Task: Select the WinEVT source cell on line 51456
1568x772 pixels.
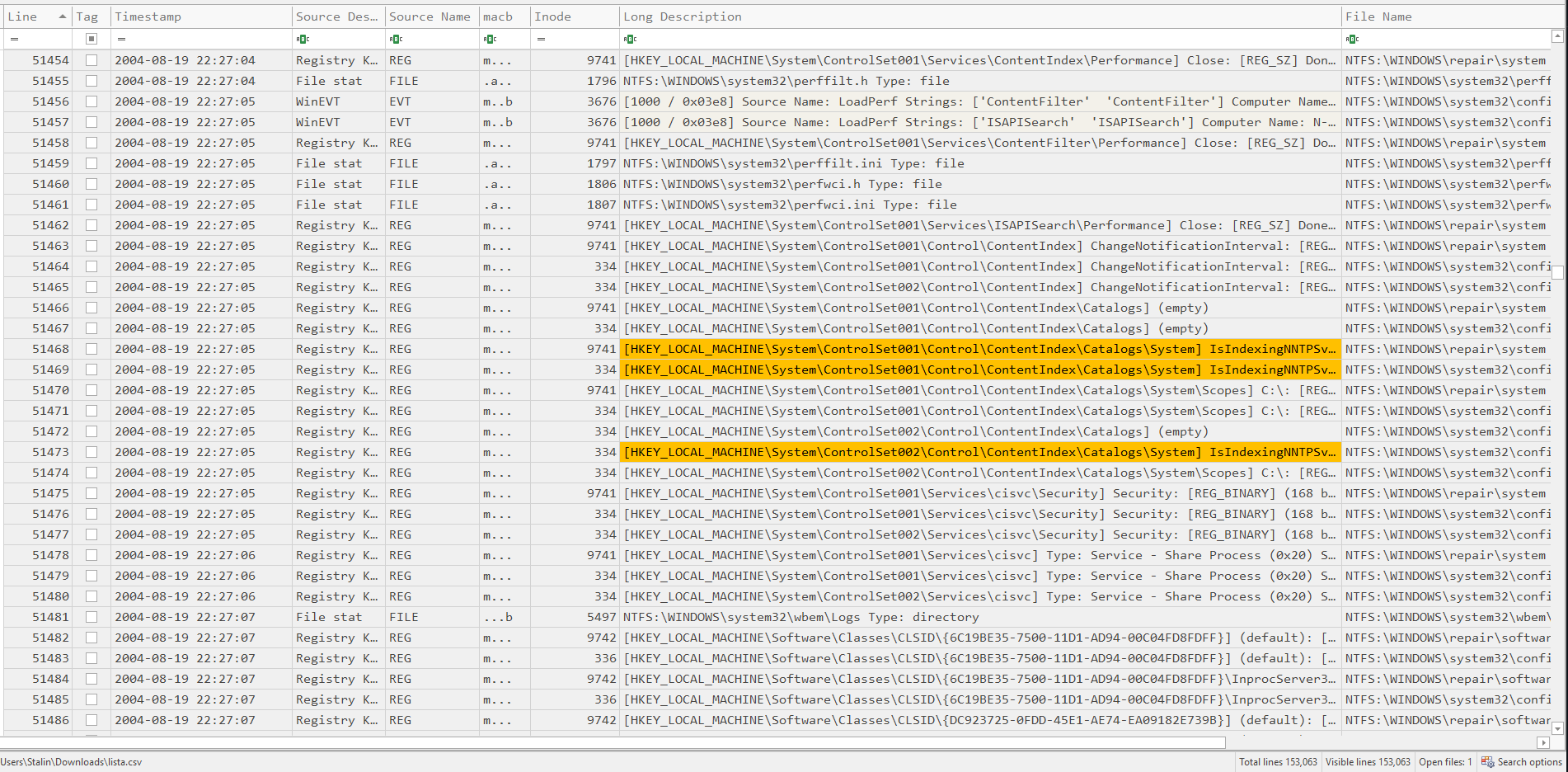Action: (x=339, y=101)
